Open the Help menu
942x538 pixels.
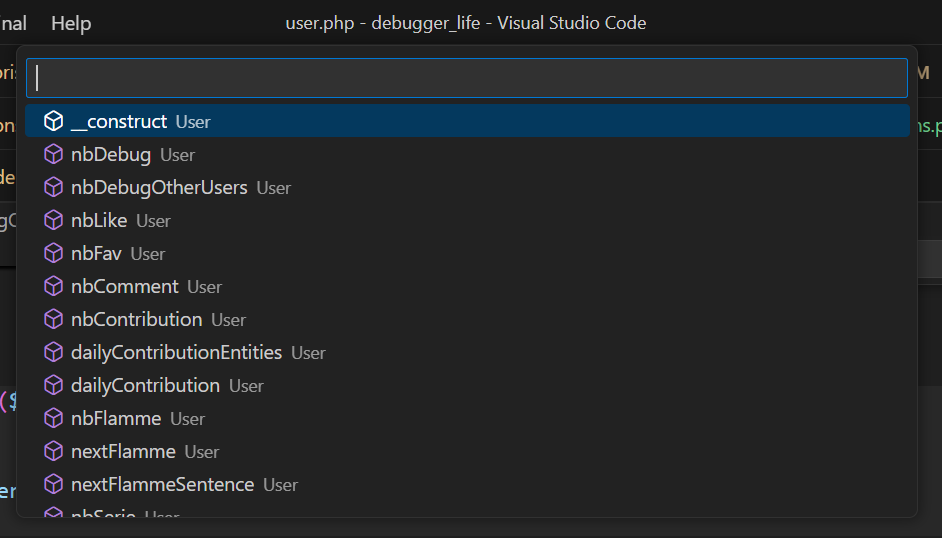click(x=71, y=23)
